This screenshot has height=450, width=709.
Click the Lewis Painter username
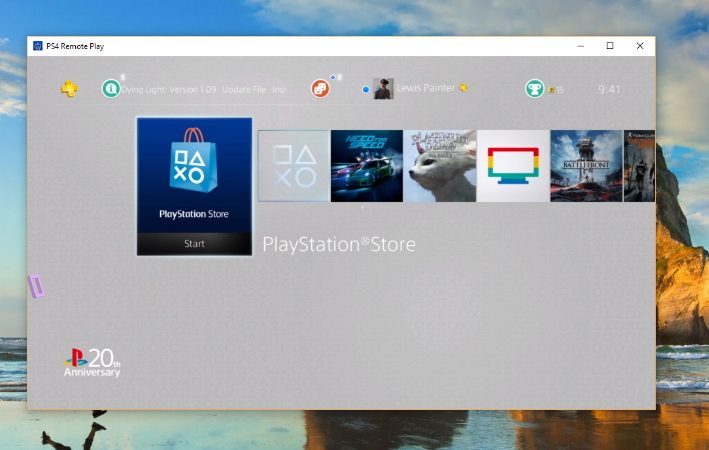coord(425,88)
